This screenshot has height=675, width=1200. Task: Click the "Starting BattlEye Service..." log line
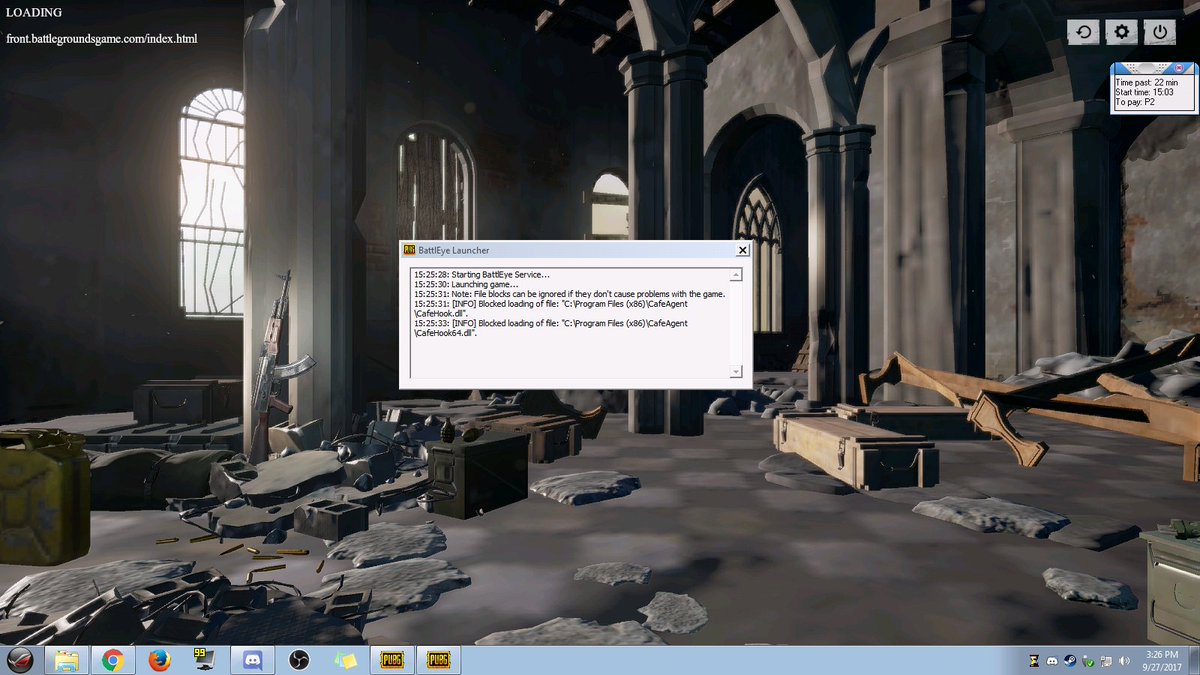click(x=482, y=275)
